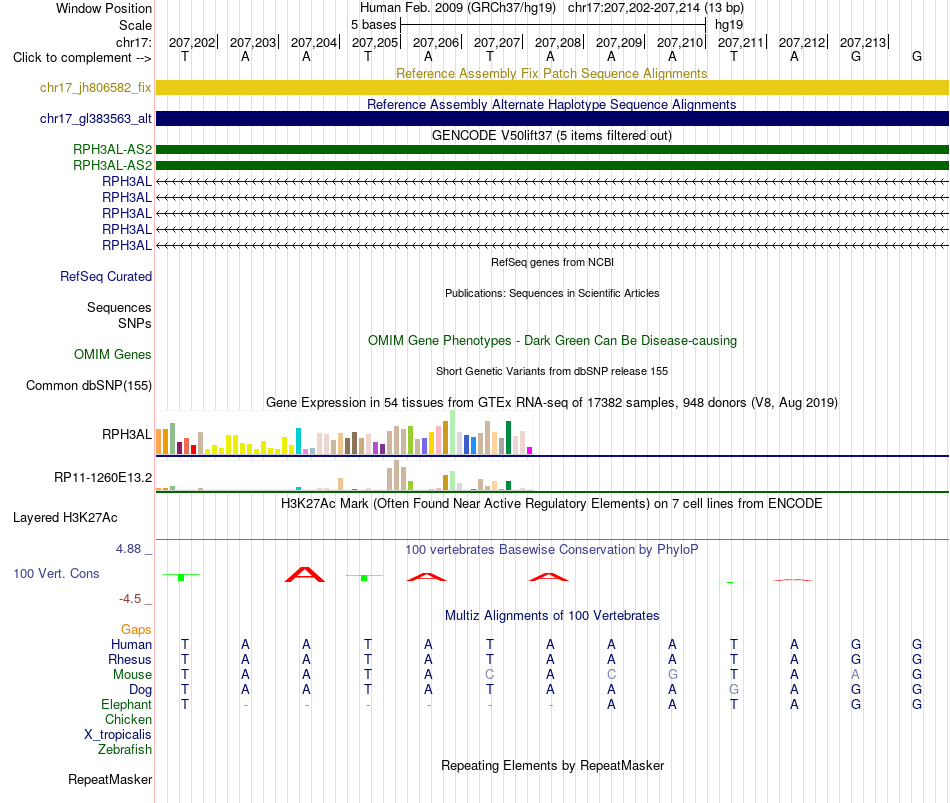Select the Elephant alignment row label
950x803 pixels.
[x=127, y=704]
